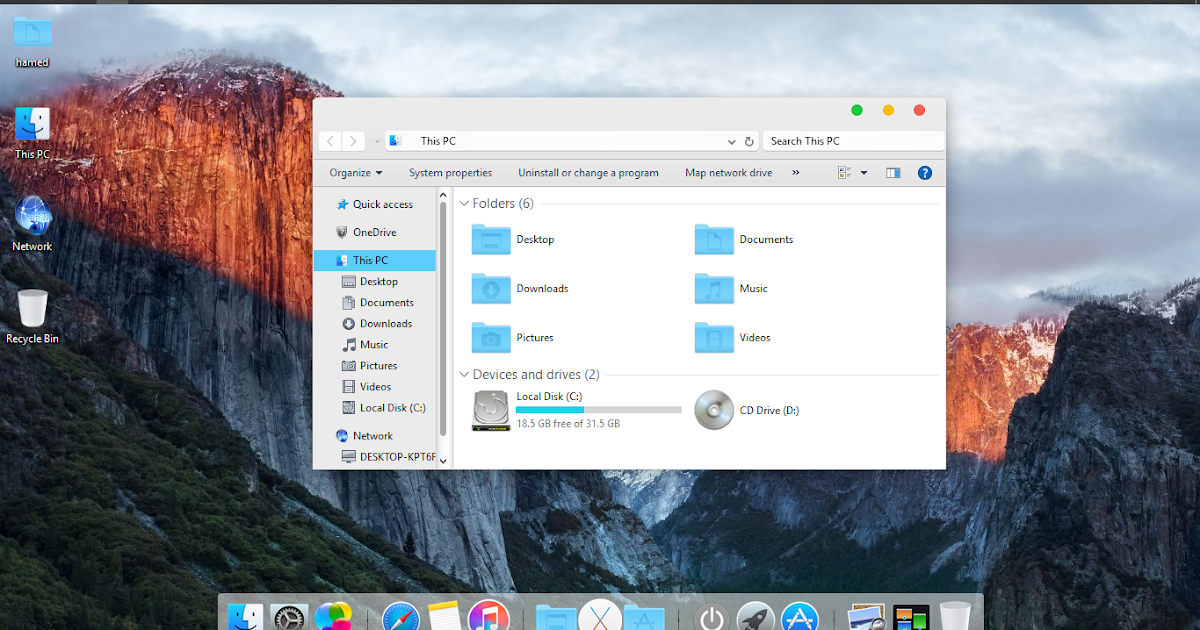This screenshot has width=1200, height=630.
Task: Click the scroll-down arrow of navigation pane
Action: (x=444, y=462)
